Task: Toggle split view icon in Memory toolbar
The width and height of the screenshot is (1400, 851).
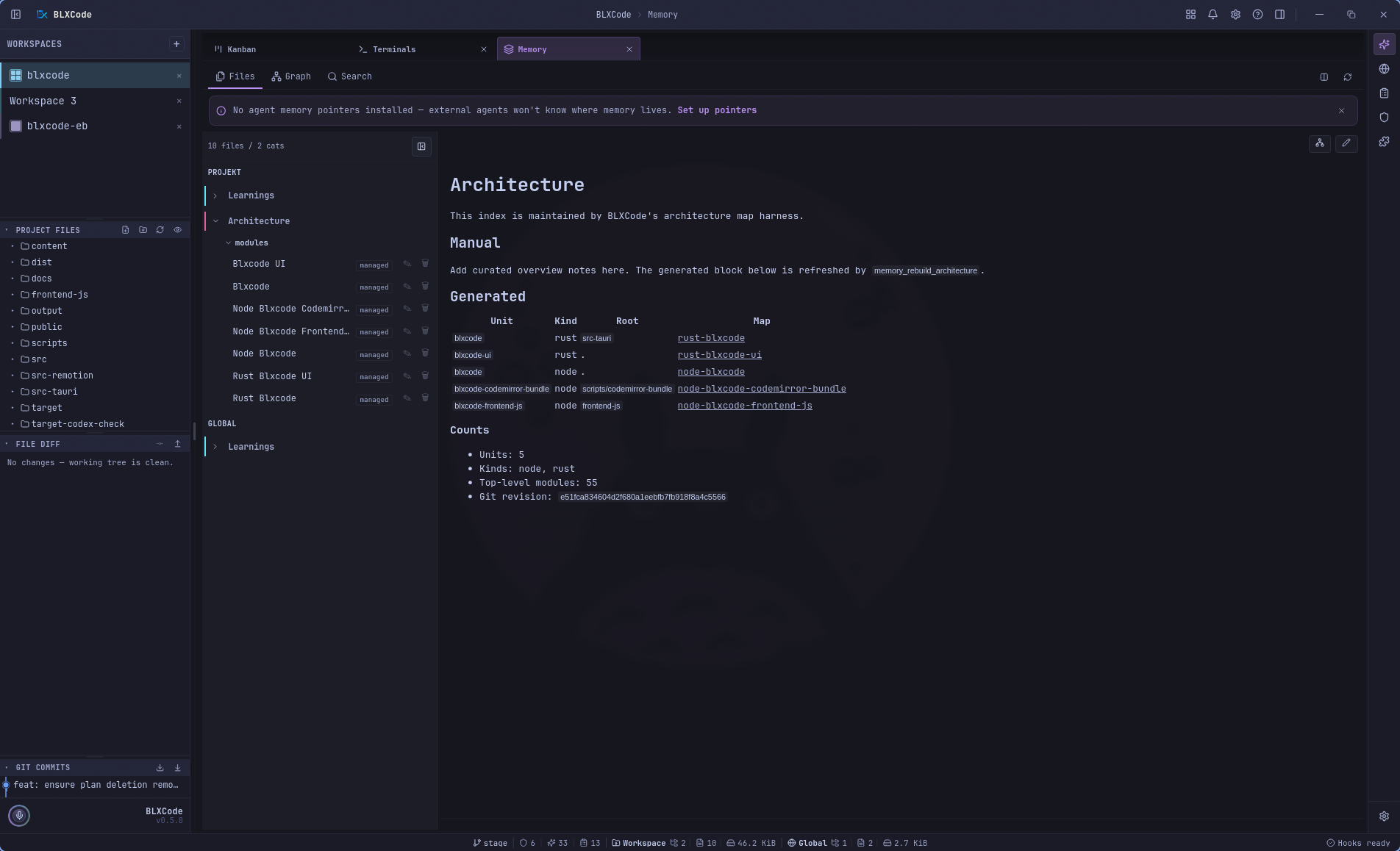Action: pyautogui.click(x=1324, y=77)
